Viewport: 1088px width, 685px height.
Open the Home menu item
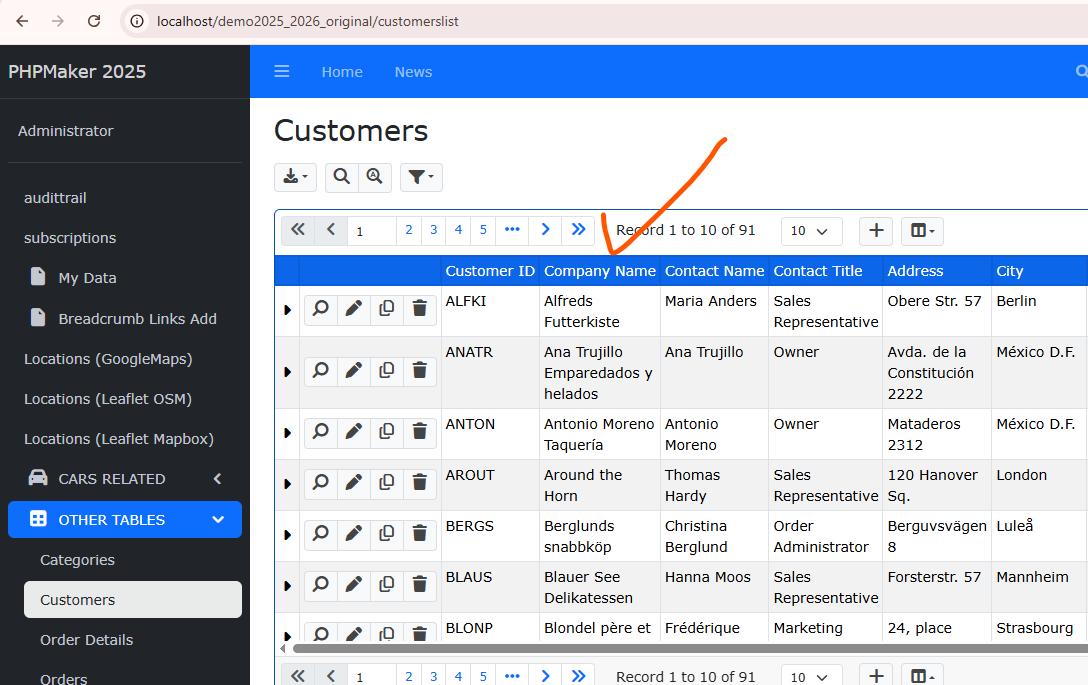pyautogui.click(x=342, y=72)
